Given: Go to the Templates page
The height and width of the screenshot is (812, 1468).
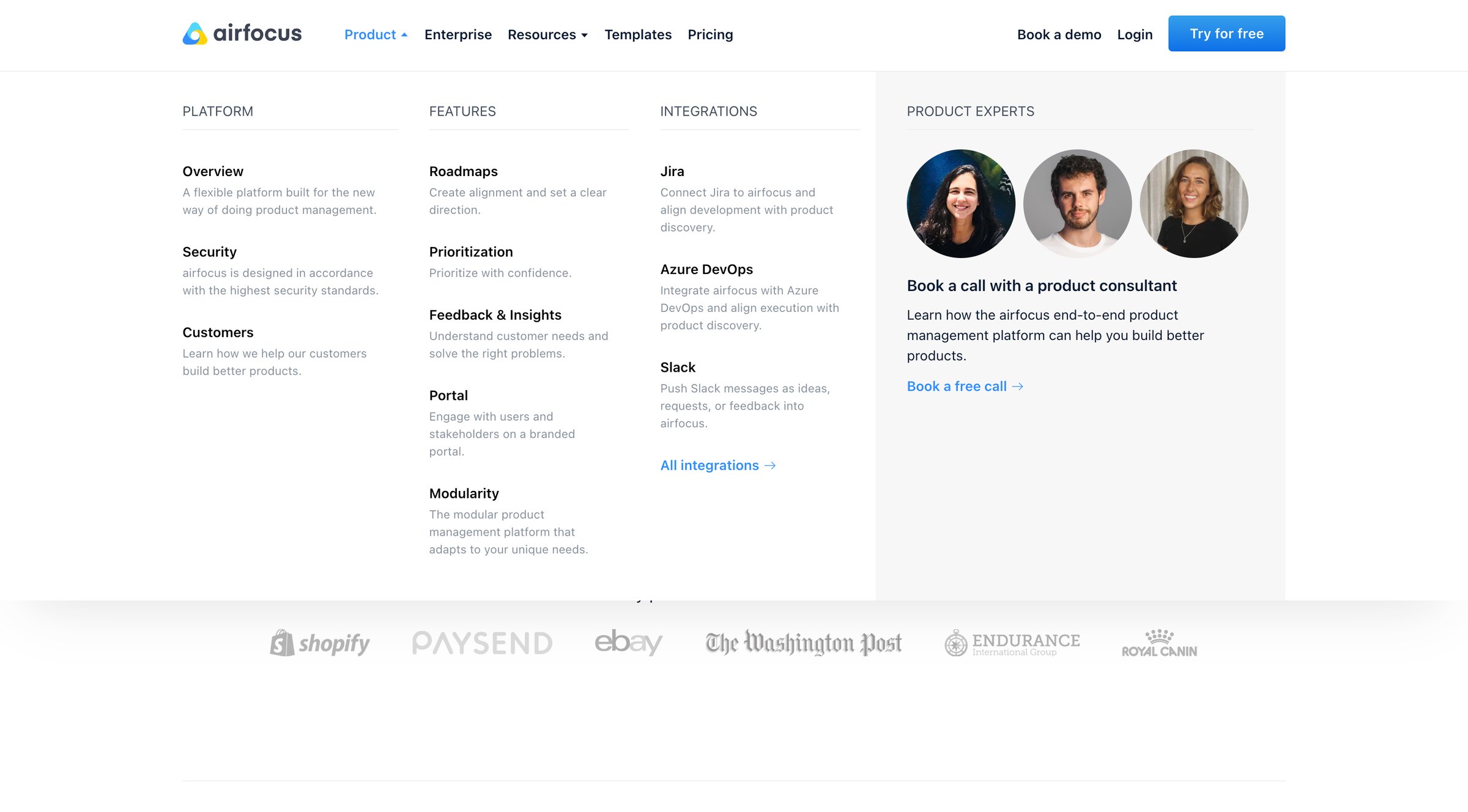Looking at the screenshot, I should 638,35.
